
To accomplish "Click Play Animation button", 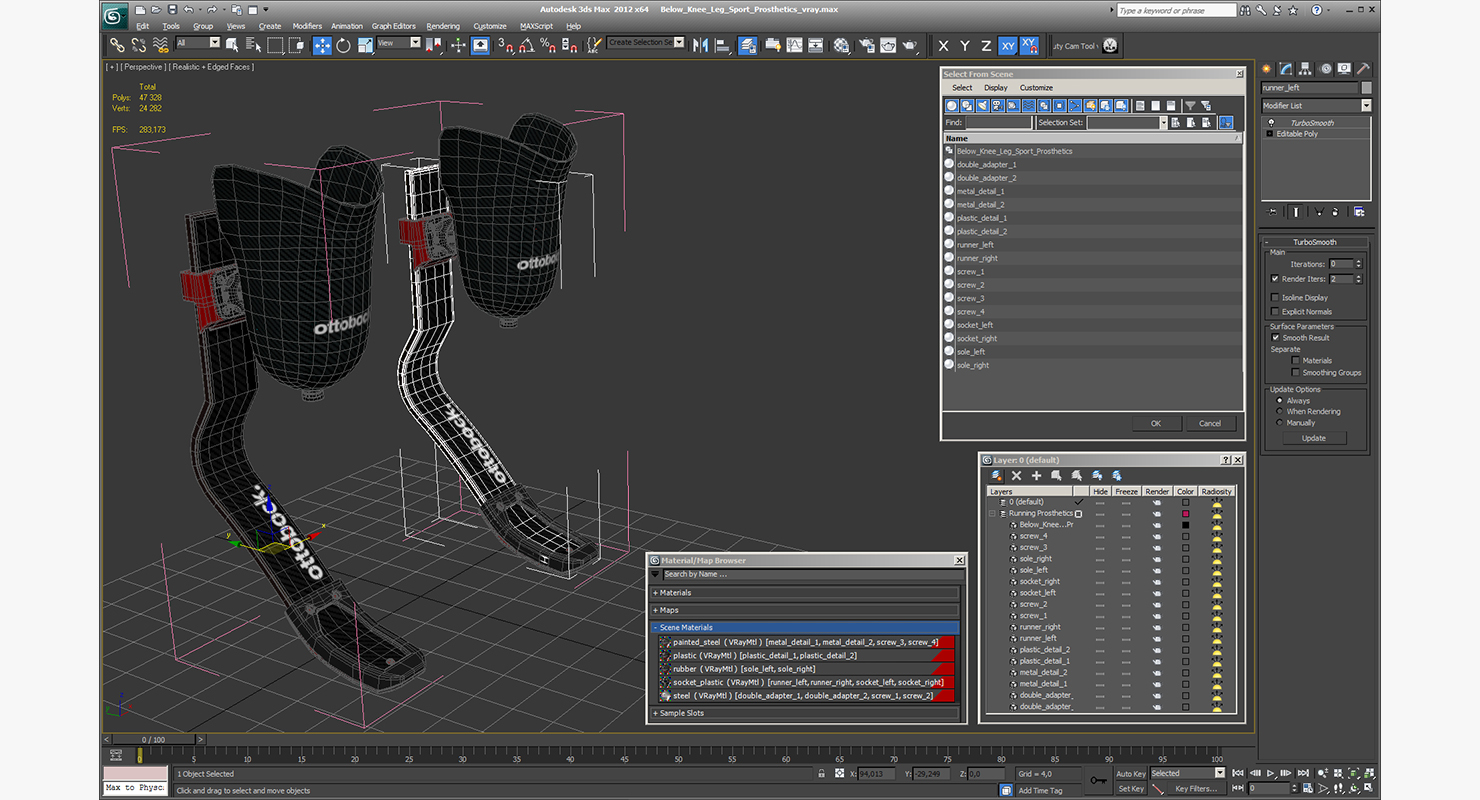I will pos(1270,773).
